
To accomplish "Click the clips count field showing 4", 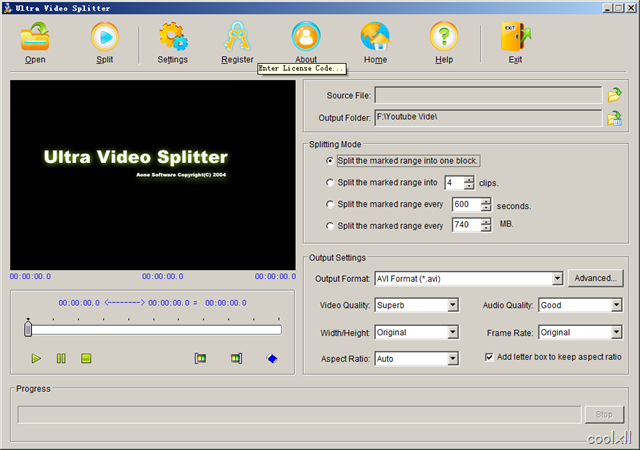I will [x=454, y=183].
